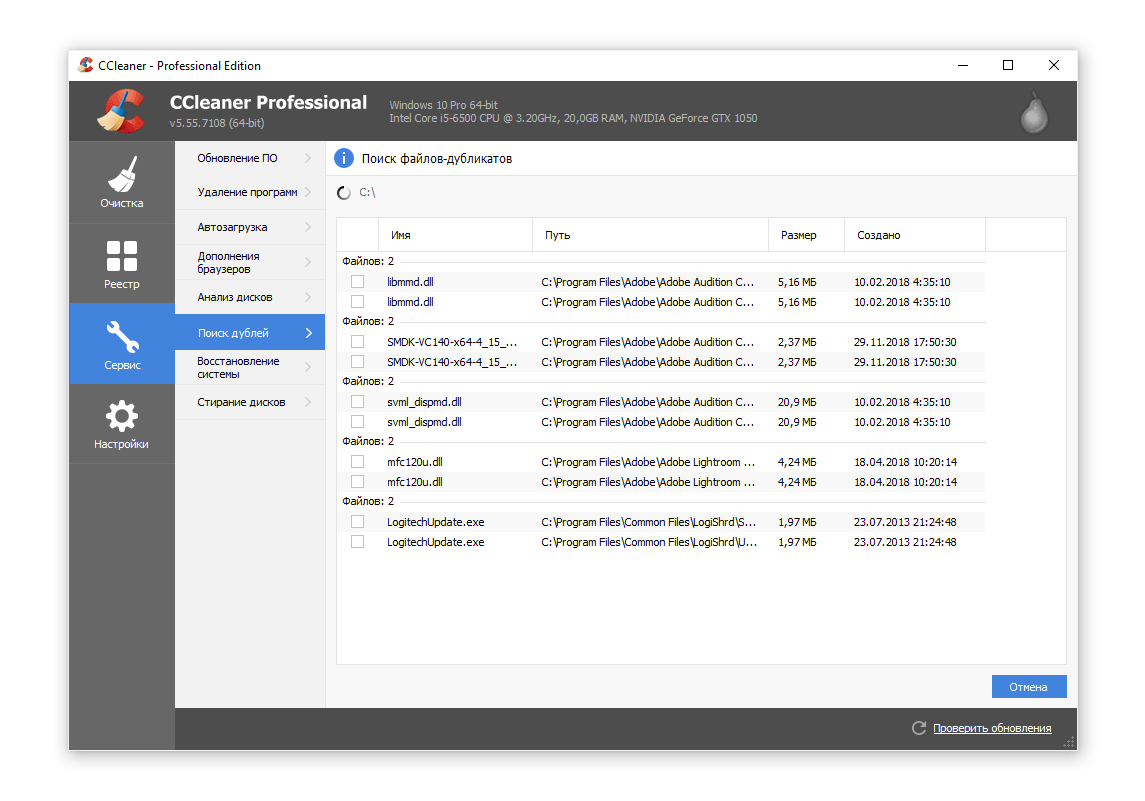Open the Удаление программ menu item
The width and height of the screenshot is (1145, 801).
[250, 192]
